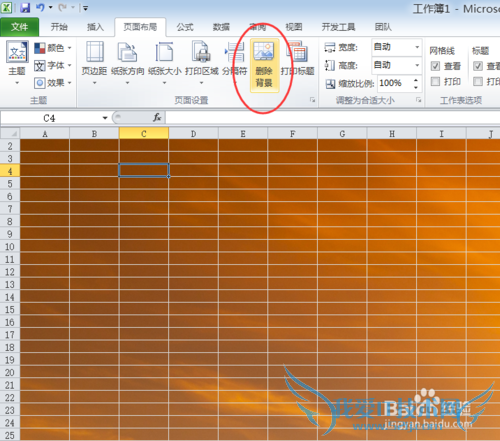Toggle 标题 打印 (Headings Print) checkbox

click(478, 81)
